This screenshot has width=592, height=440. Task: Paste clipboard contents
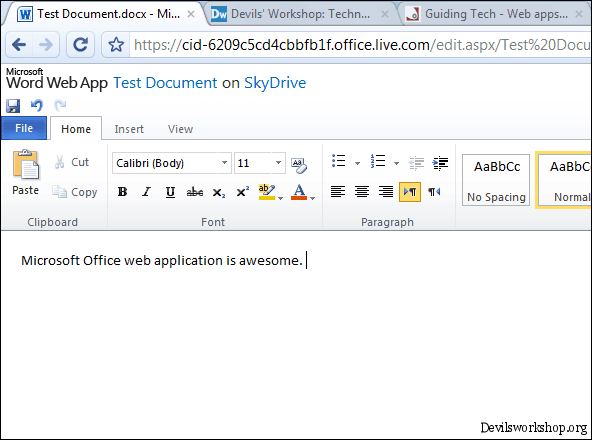(25, 173)
